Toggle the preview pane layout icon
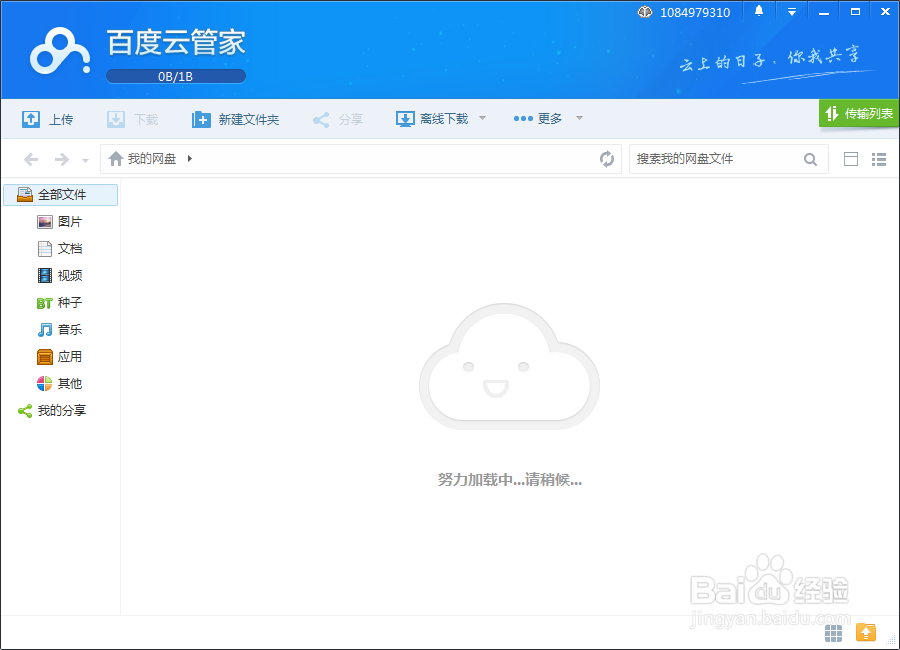Image resolution: width=900 pixels, height=650 pixels. [851, 159]
